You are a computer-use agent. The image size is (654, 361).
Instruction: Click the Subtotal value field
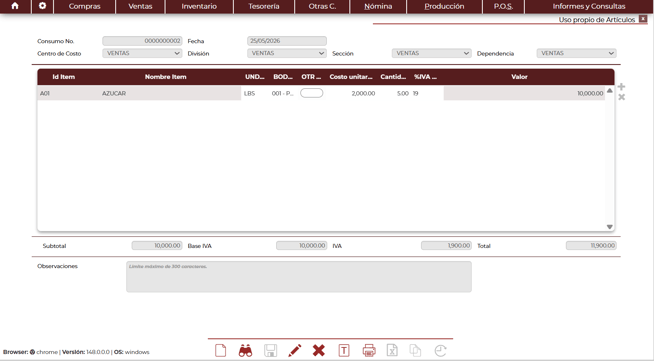(156, 246)
